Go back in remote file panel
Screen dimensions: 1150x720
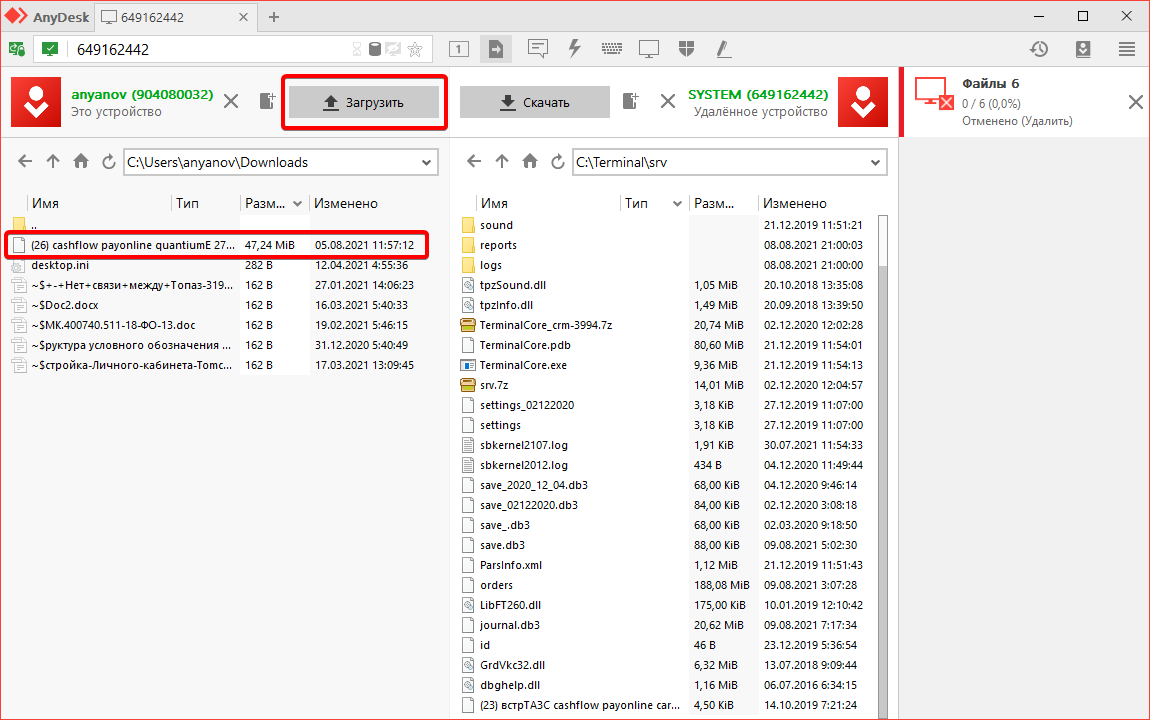pos(474,161)
